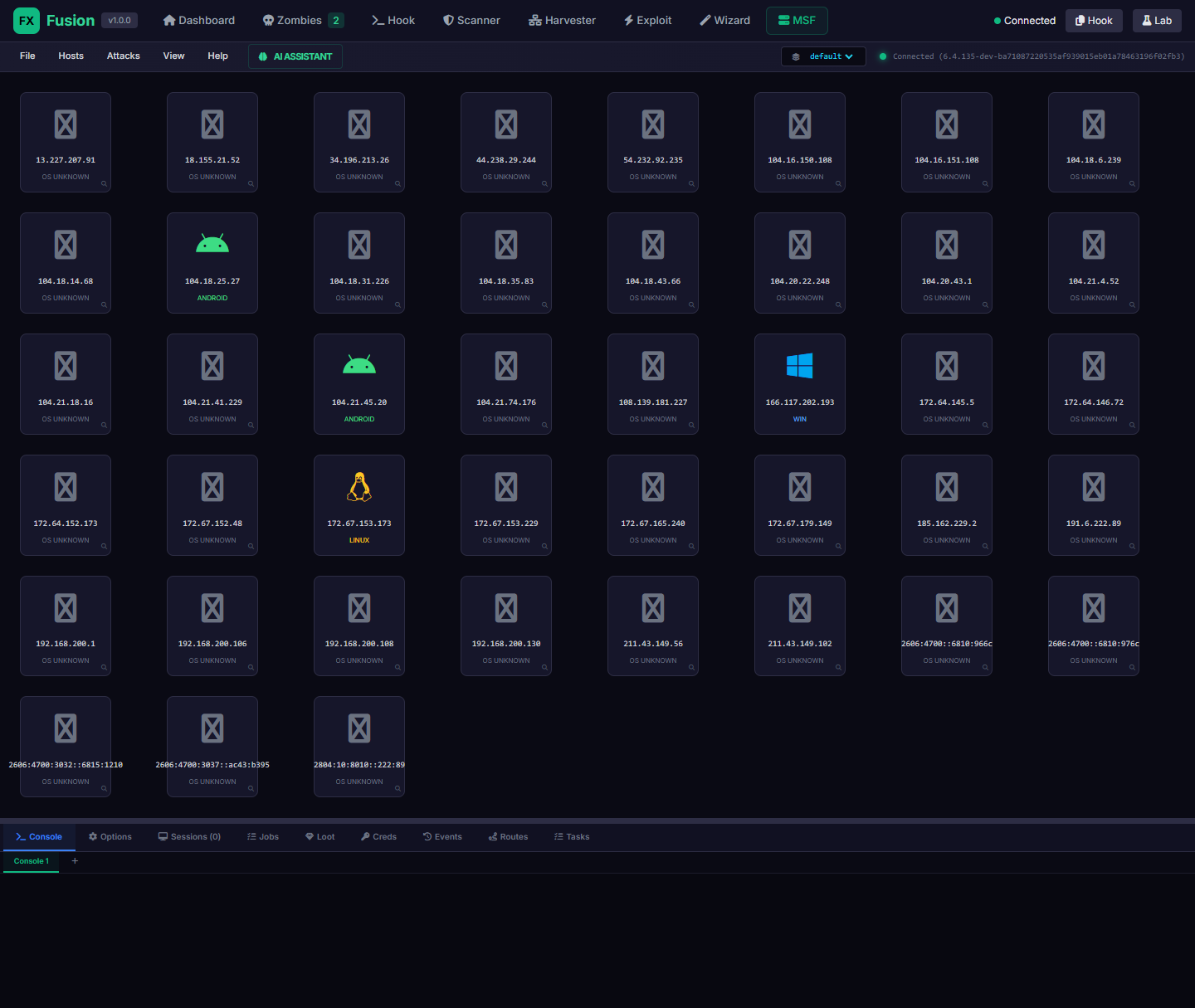Viewport: 1195px width, 1008px height.
Task: Click the unknown OS icon for 104.20.43.1
Action: [947, 245]
